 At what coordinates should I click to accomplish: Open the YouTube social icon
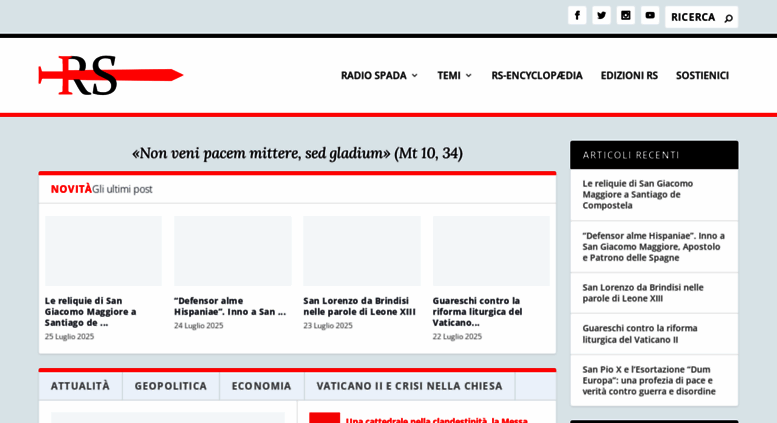pyautogui.click(x=650, y=15)
